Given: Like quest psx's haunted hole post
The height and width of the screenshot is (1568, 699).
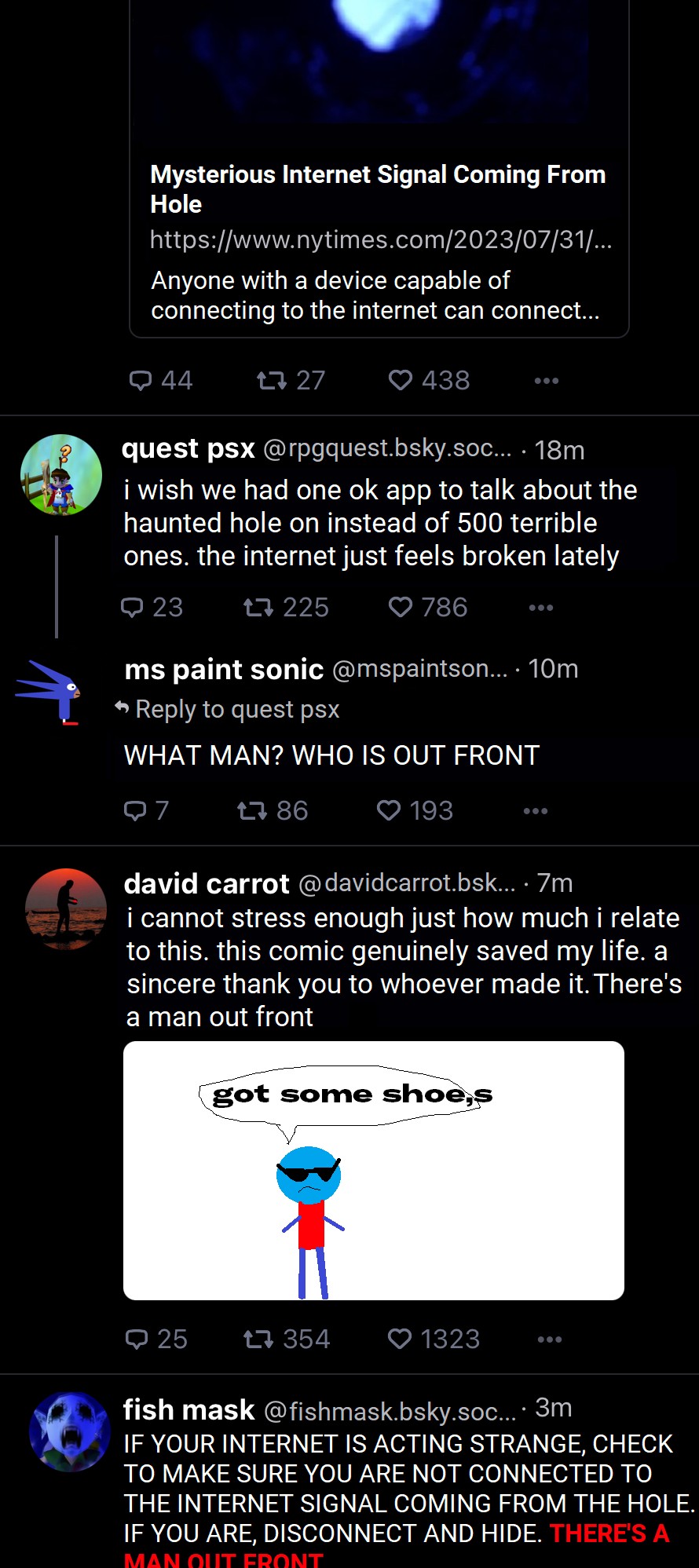Looking at the screenshot, I should 401,607.
